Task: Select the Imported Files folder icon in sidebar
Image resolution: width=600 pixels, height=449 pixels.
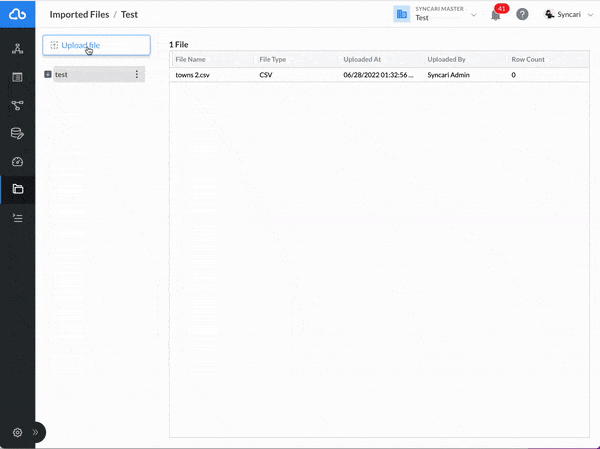Action: point(18,189)
